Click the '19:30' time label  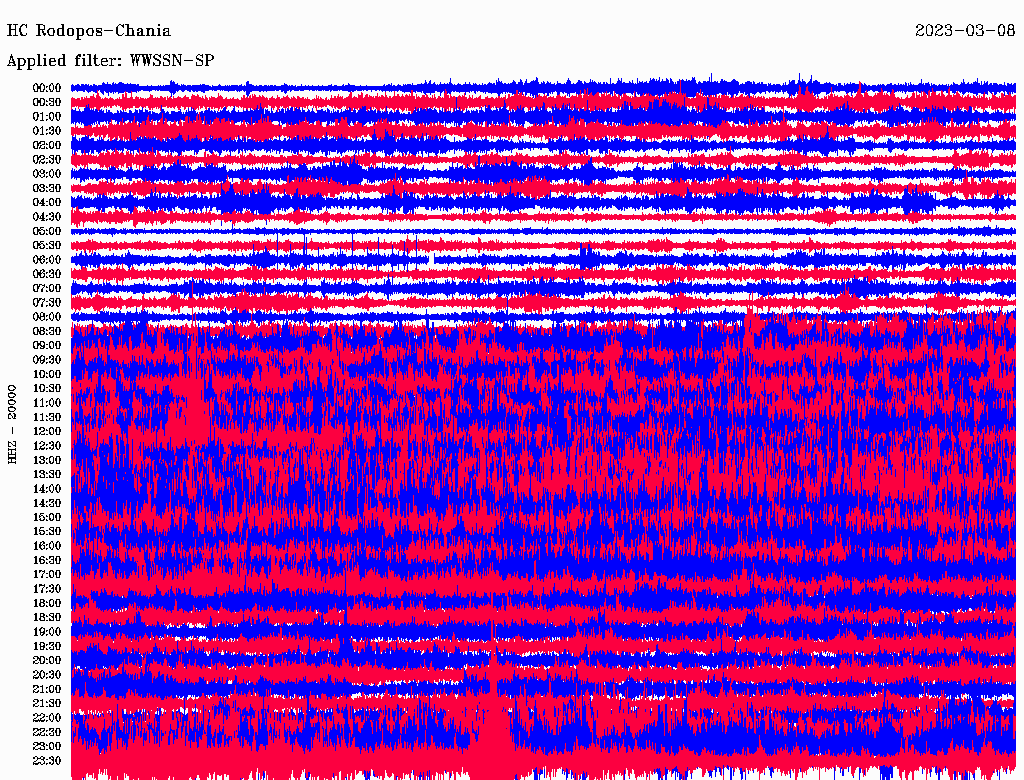coord(47,646)
